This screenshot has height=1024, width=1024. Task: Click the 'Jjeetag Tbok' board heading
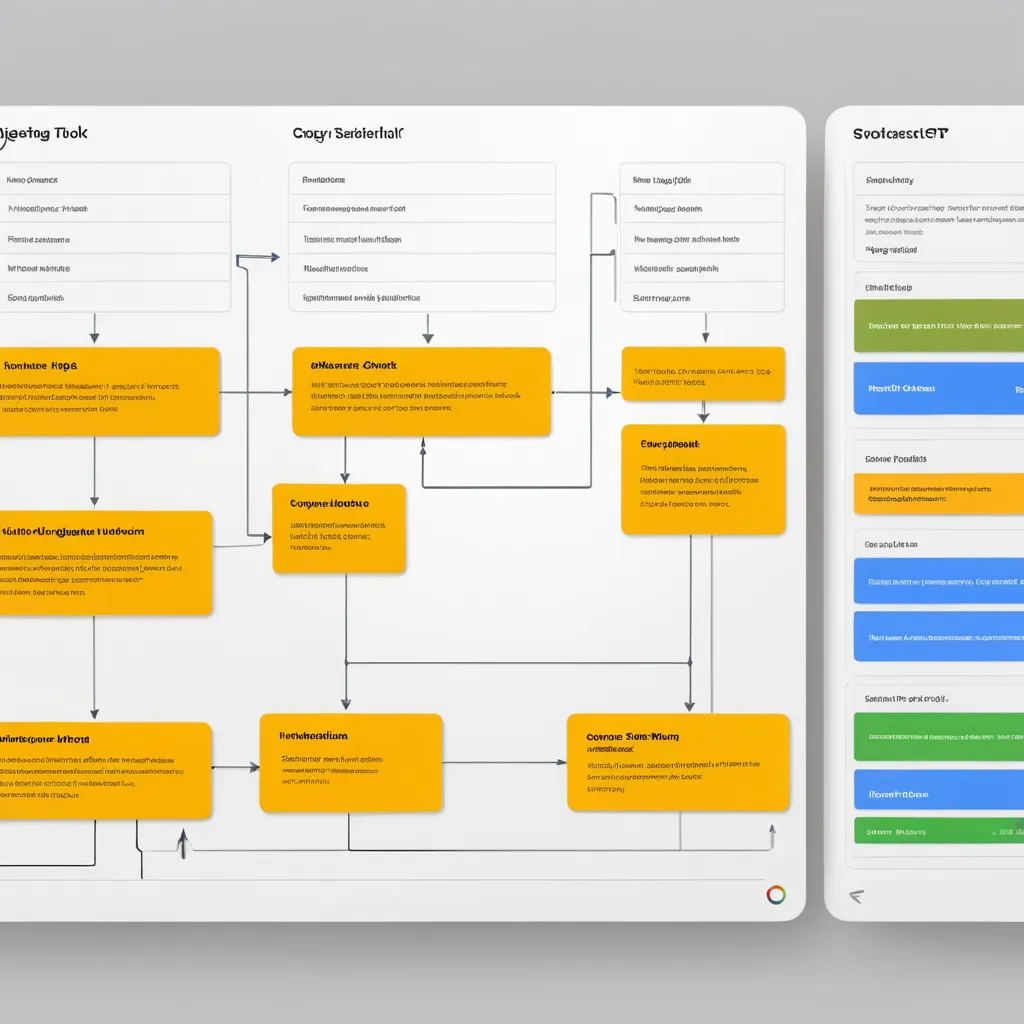tap(43, 134)
